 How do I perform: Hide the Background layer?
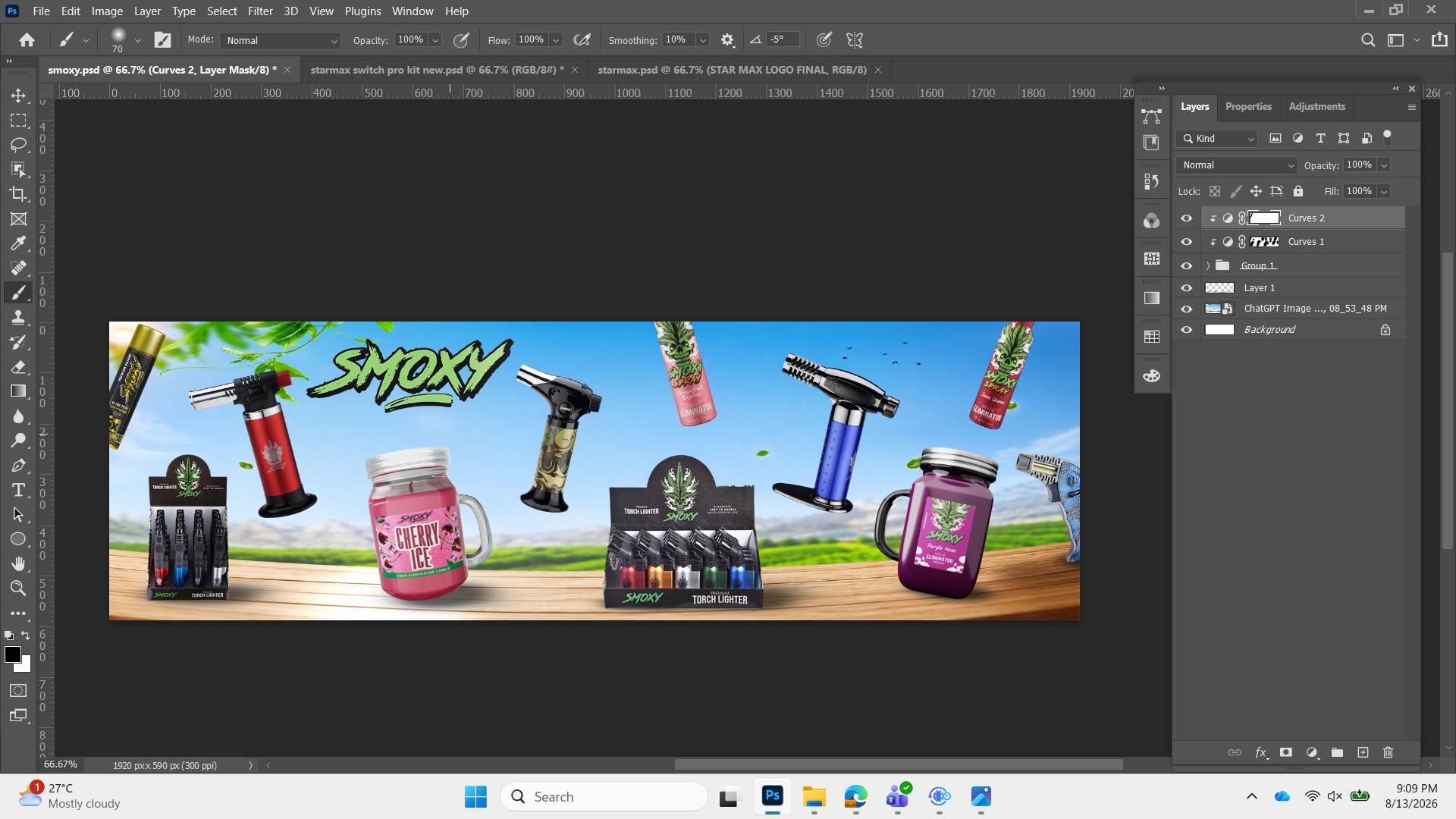[x=1187, y=330]
